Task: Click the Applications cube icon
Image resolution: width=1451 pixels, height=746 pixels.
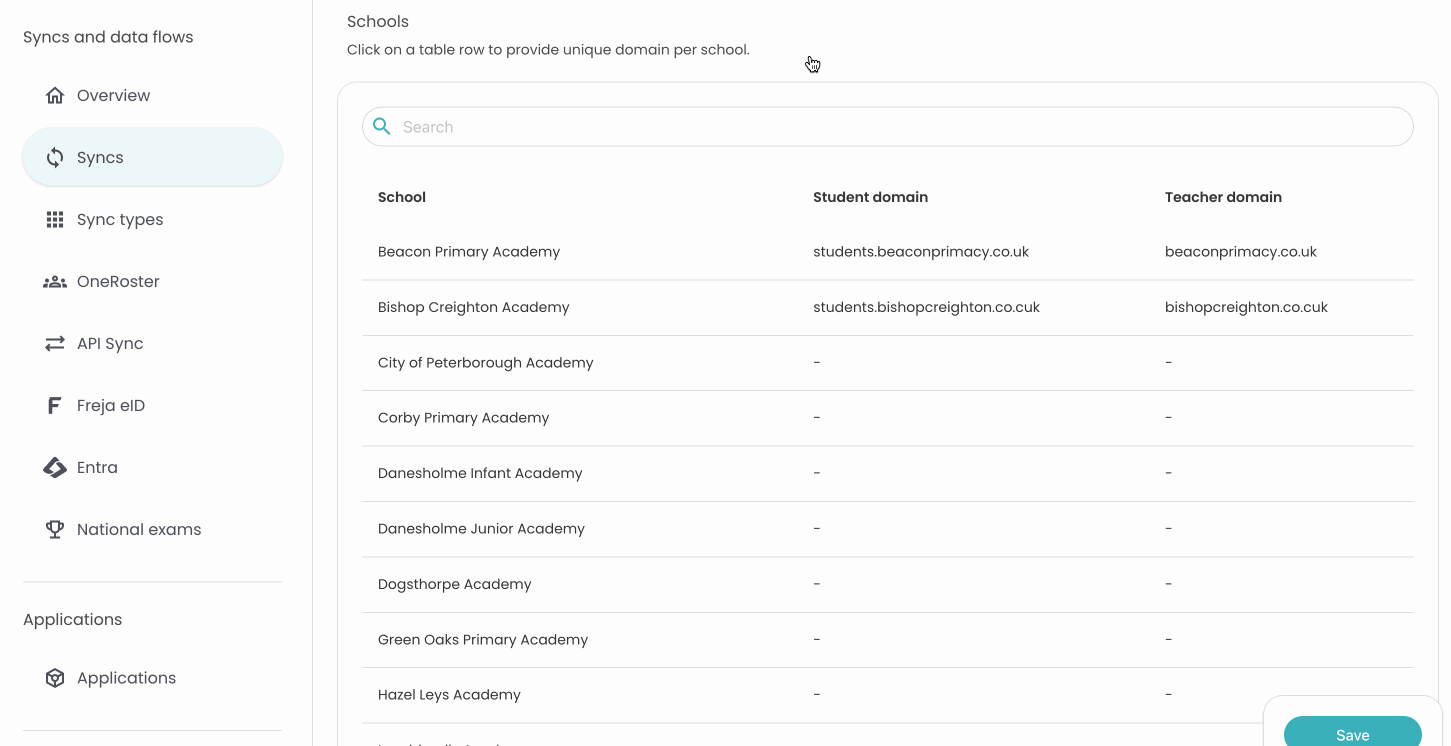Action: [55, 678]
